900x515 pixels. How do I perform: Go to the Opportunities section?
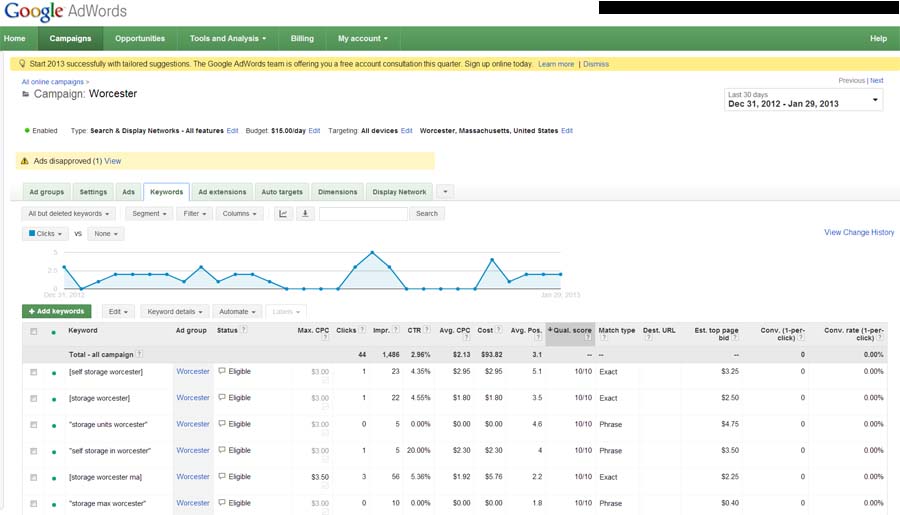pyautogui.click(x=140, y=38)
